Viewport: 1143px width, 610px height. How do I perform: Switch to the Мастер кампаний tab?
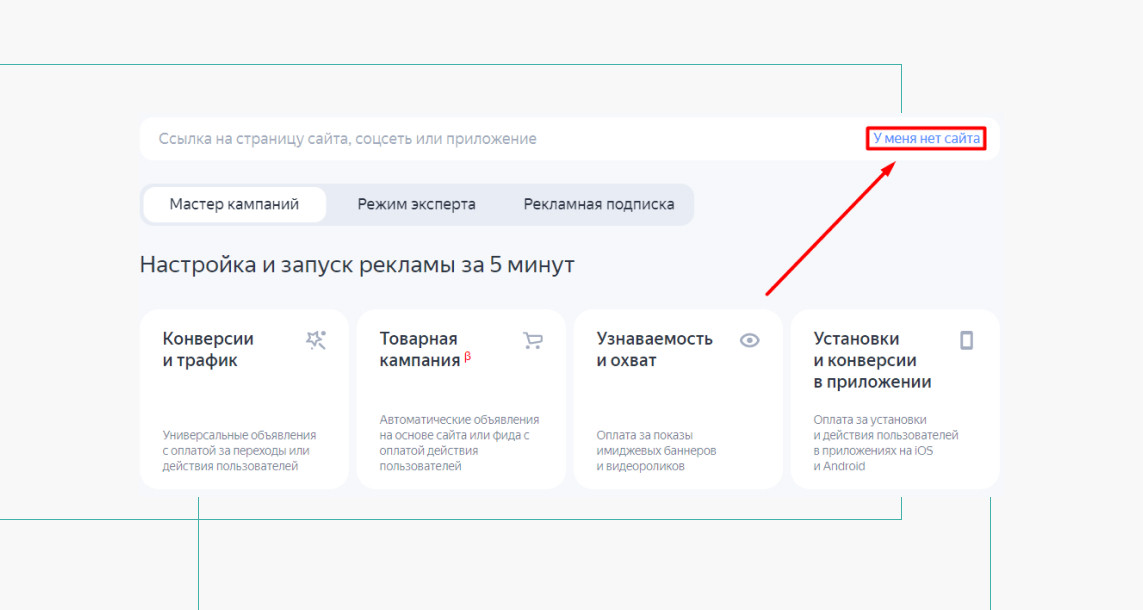234,204
